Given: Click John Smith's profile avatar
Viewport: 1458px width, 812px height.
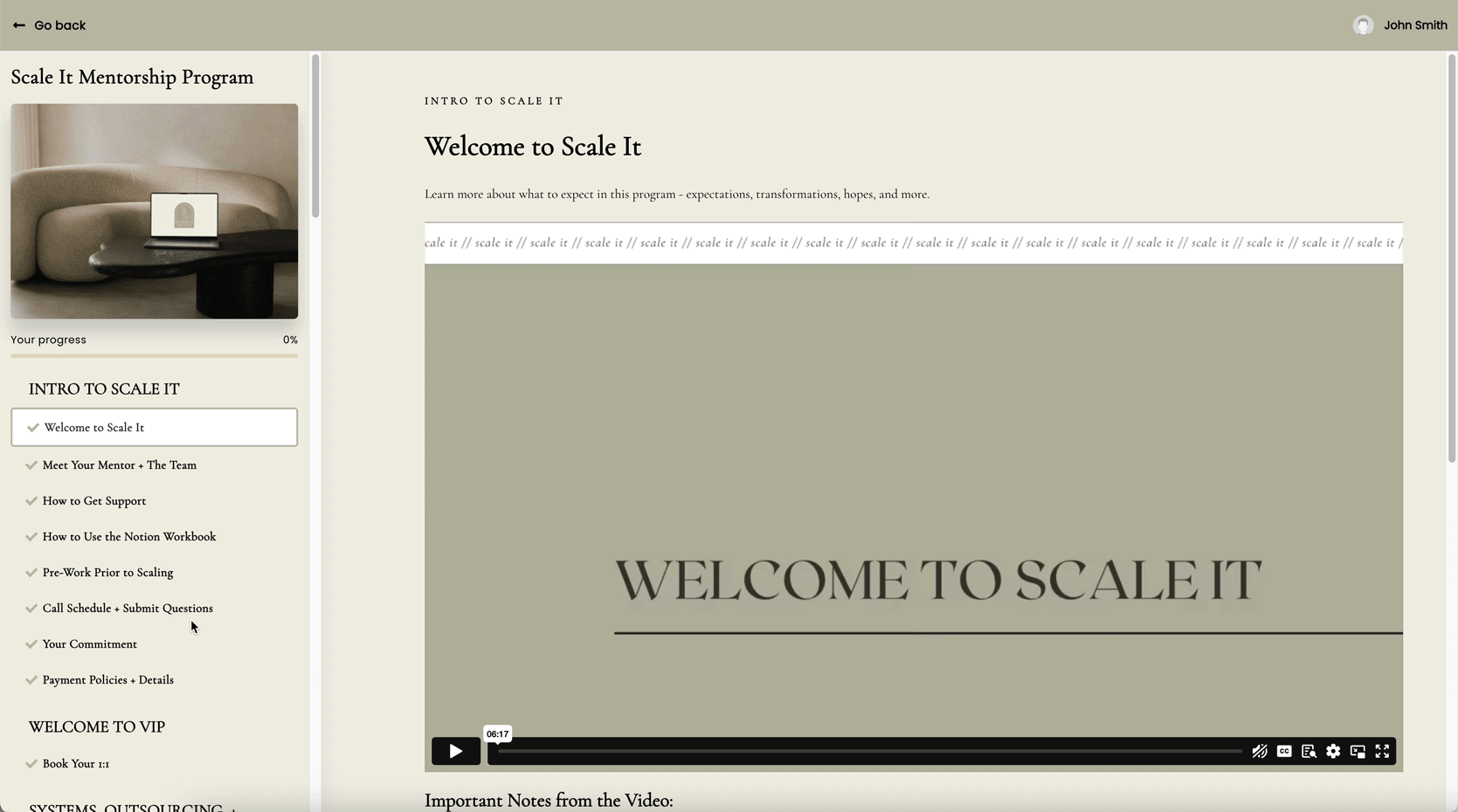Looking at the screenshot, I should [1362, 25].
